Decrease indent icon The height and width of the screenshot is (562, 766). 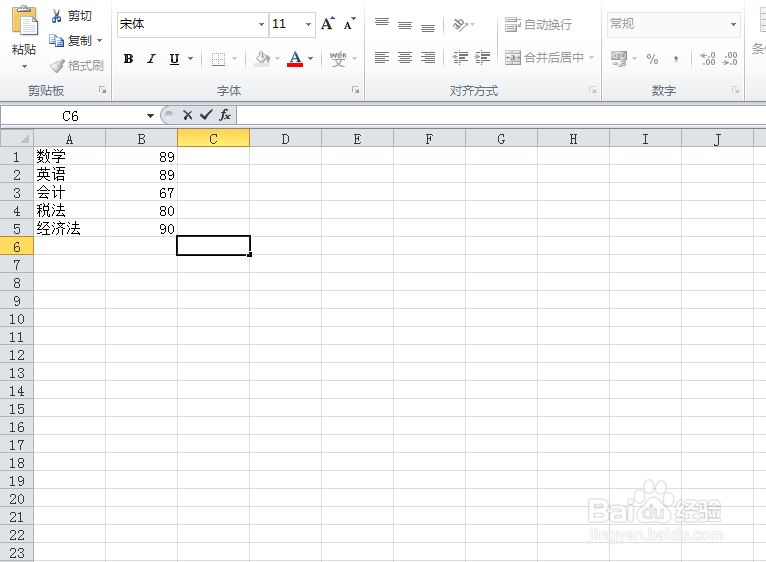460,58
